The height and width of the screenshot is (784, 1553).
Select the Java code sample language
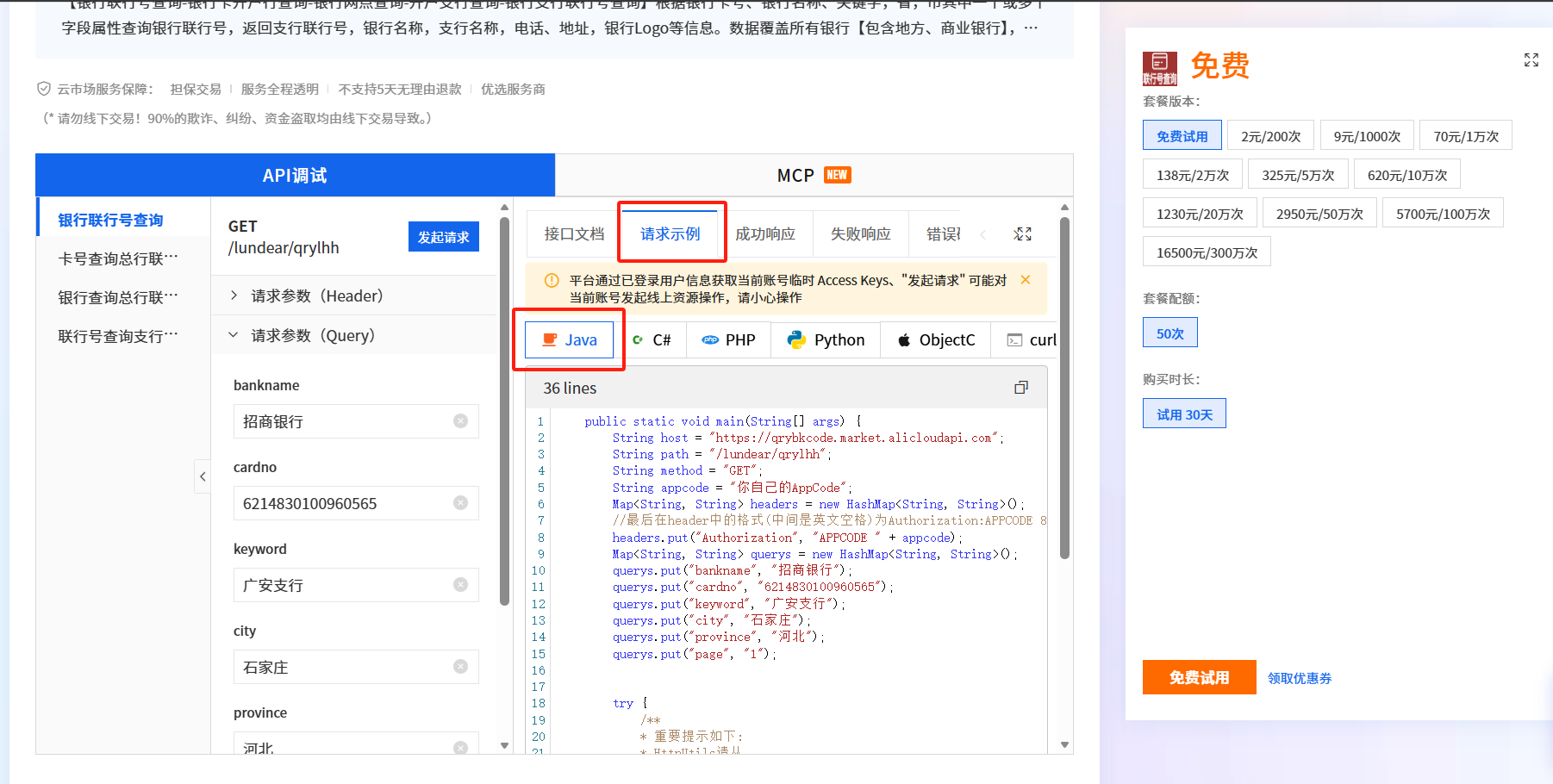569,339
